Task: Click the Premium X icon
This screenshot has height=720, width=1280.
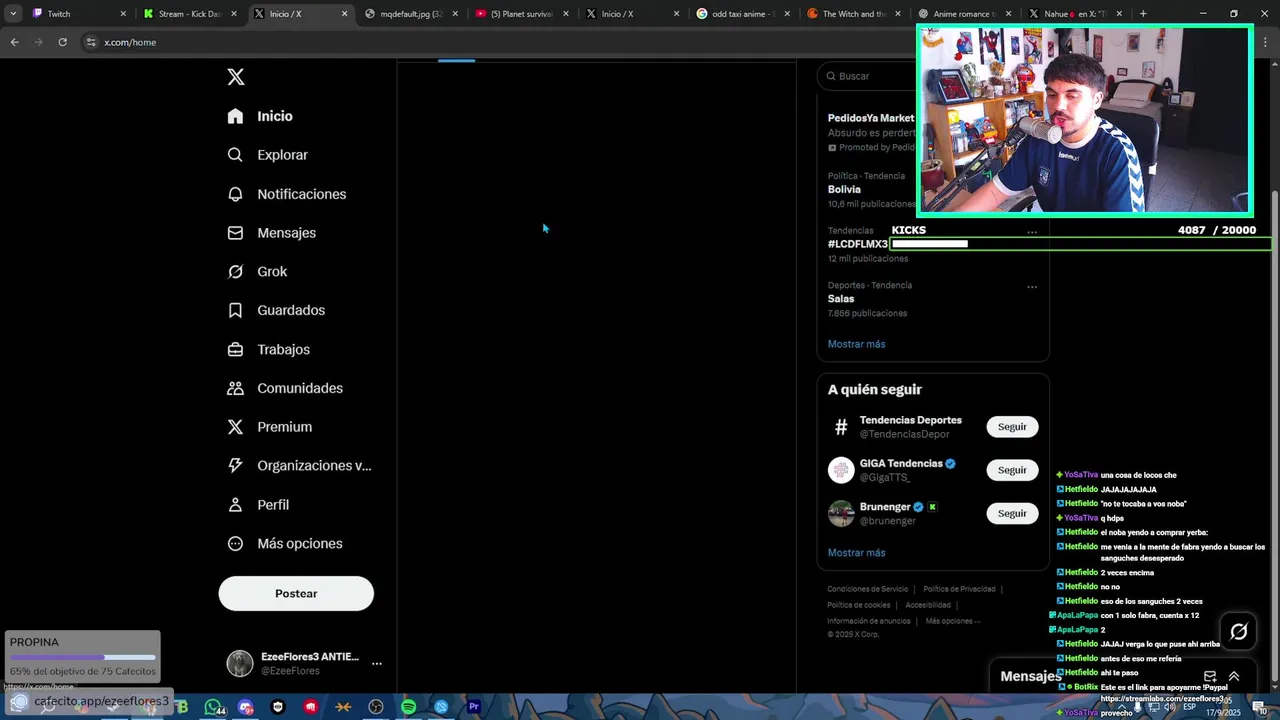Action: (235, 427)
